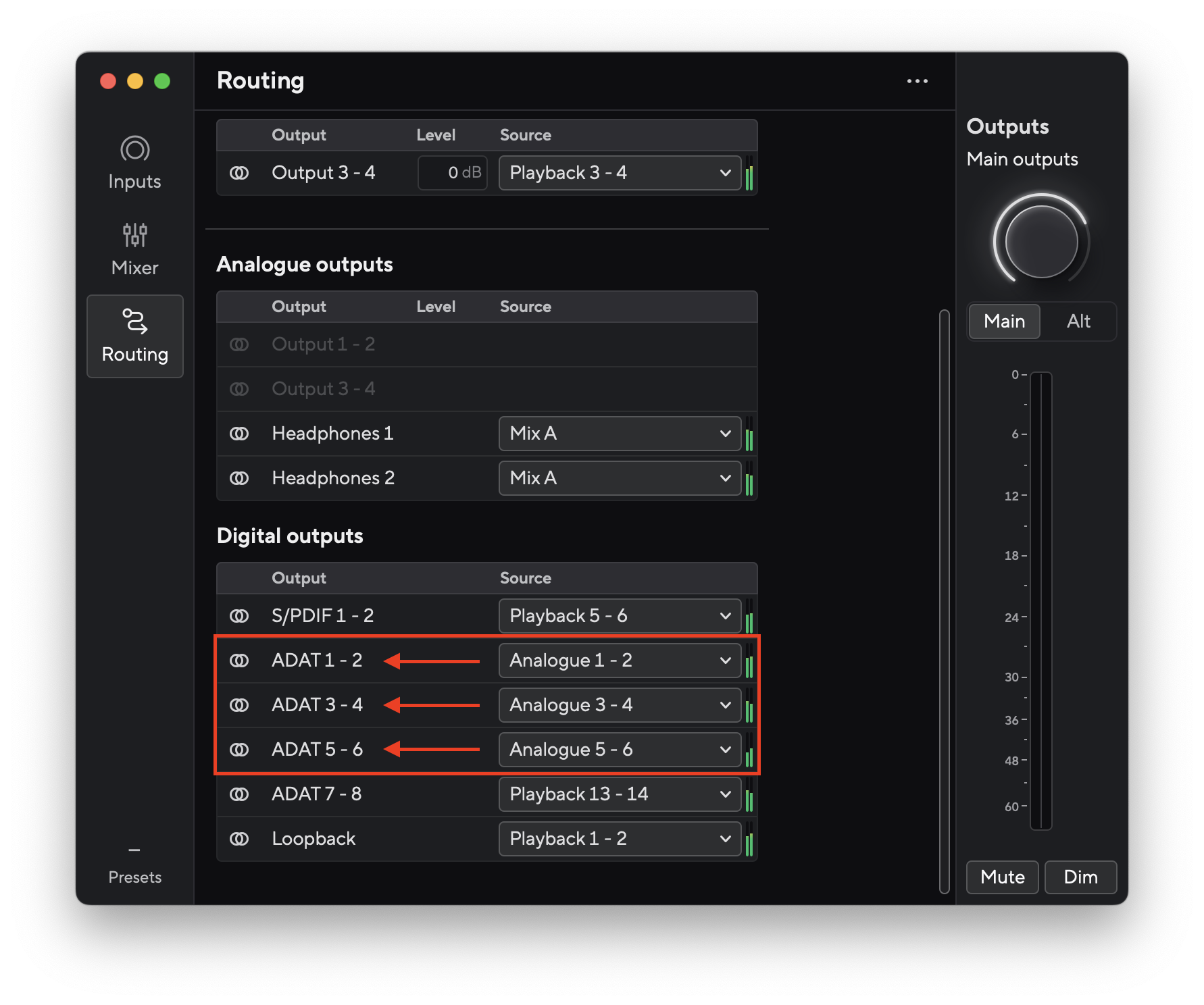The image size is (1204, 1005).
Task: Click the ADAT 5 - 6 output label
Action: 317,750
